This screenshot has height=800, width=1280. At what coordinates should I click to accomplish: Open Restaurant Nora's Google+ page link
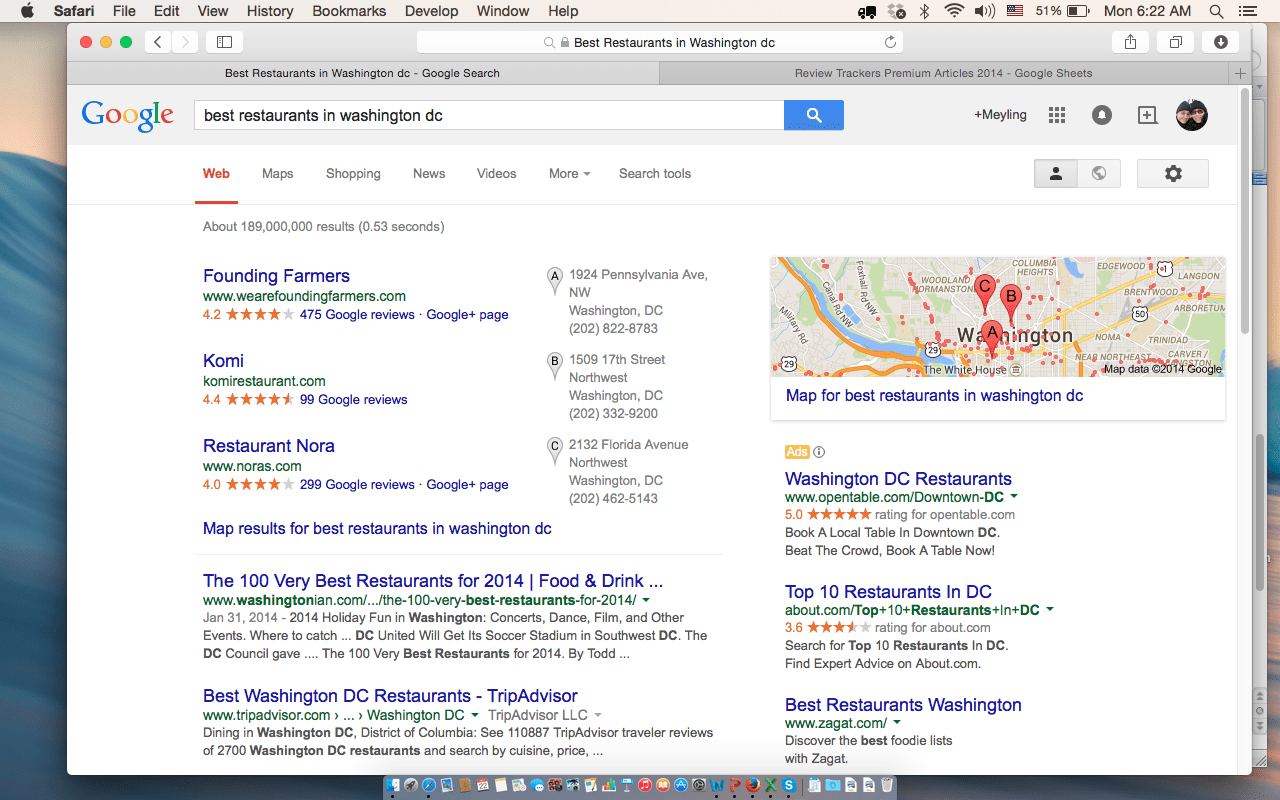[x=467, y=484]
